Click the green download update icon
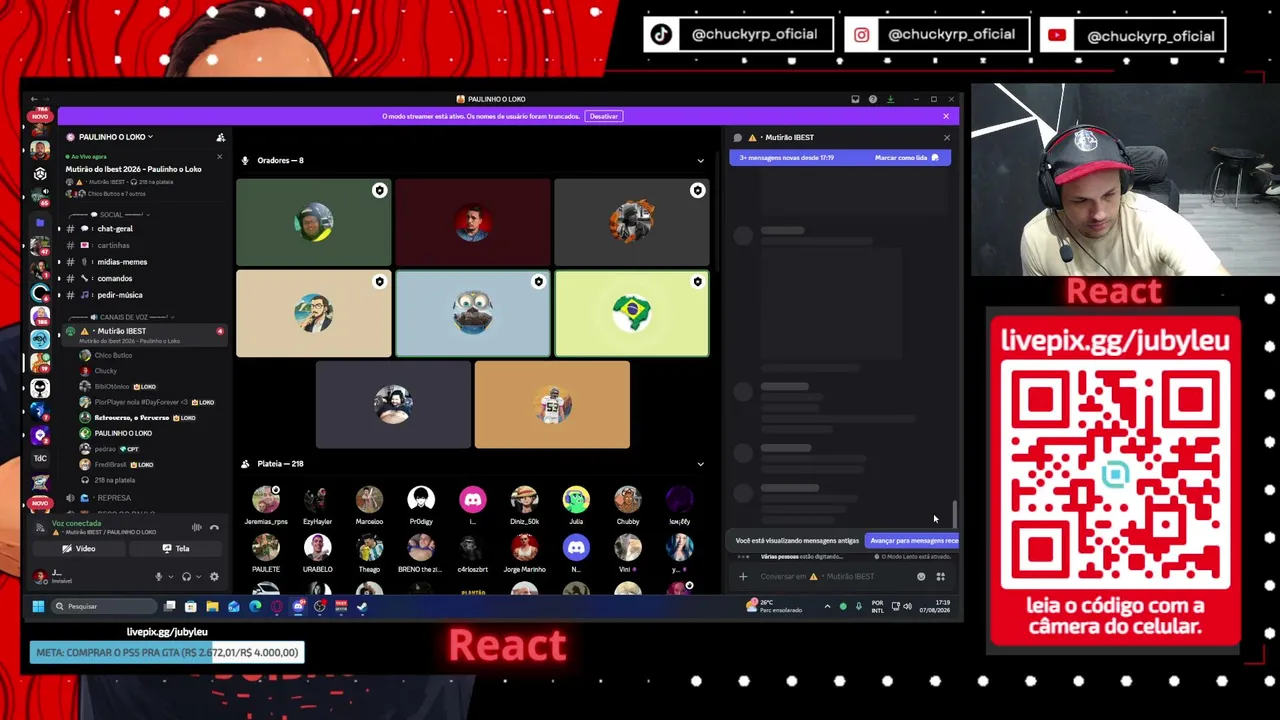1280x720 pixels. 890,99
